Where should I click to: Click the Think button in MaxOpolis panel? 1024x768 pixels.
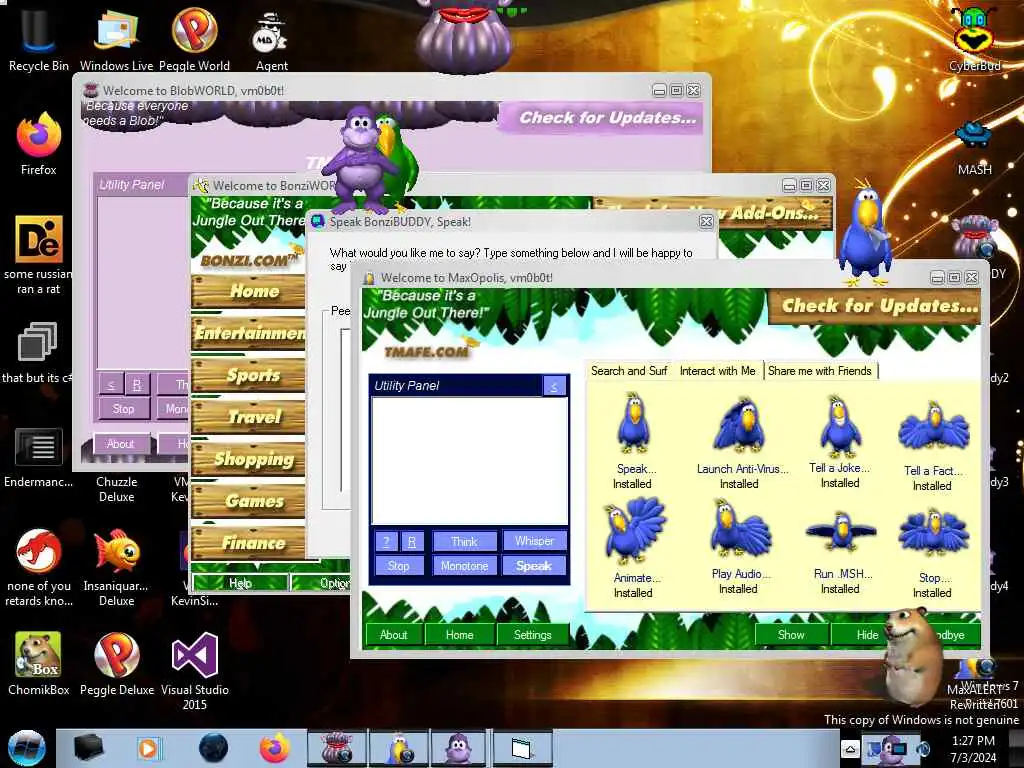click(464, 541)
